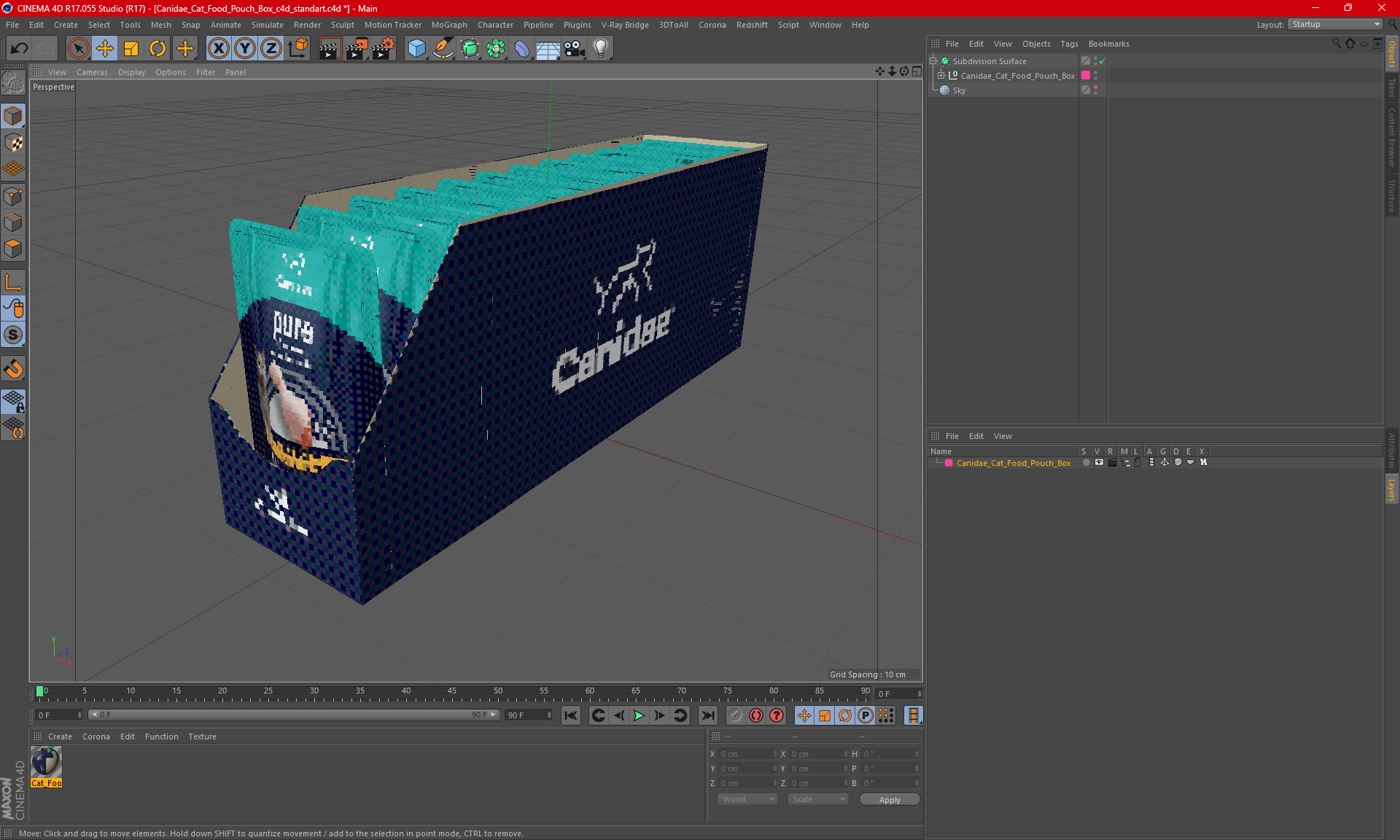
Task: Open the Content Browser side tab
Action: pyautogui.click(x=1391, y=137)
